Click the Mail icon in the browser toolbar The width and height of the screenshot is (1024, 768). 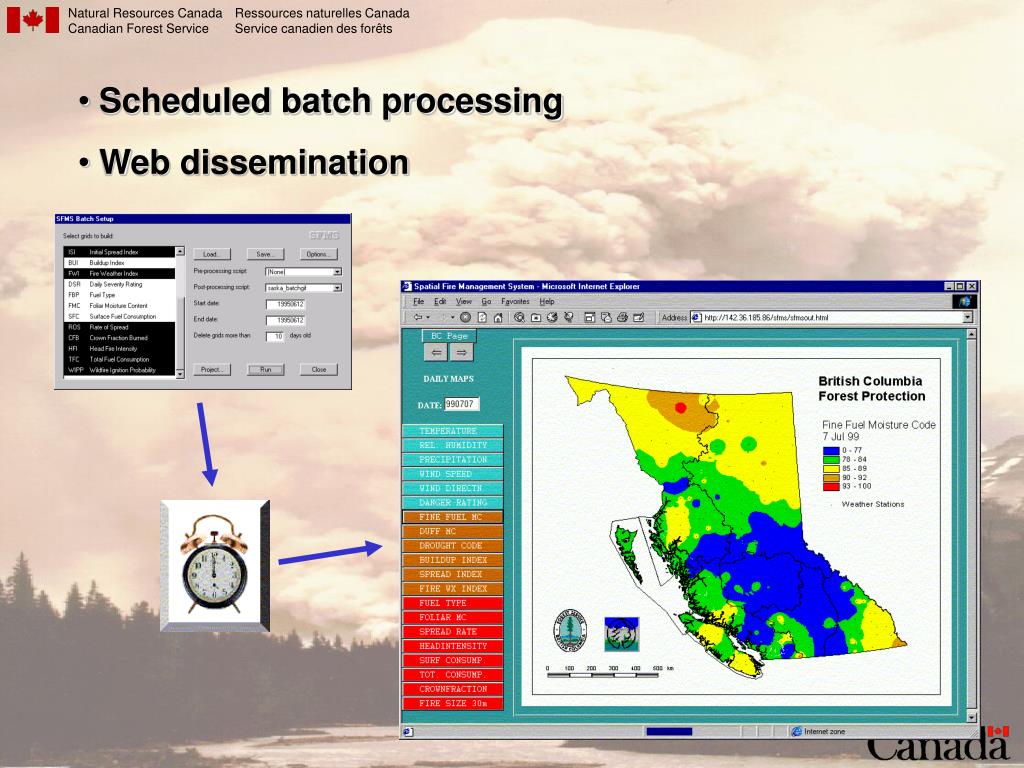tap(606, 317)
